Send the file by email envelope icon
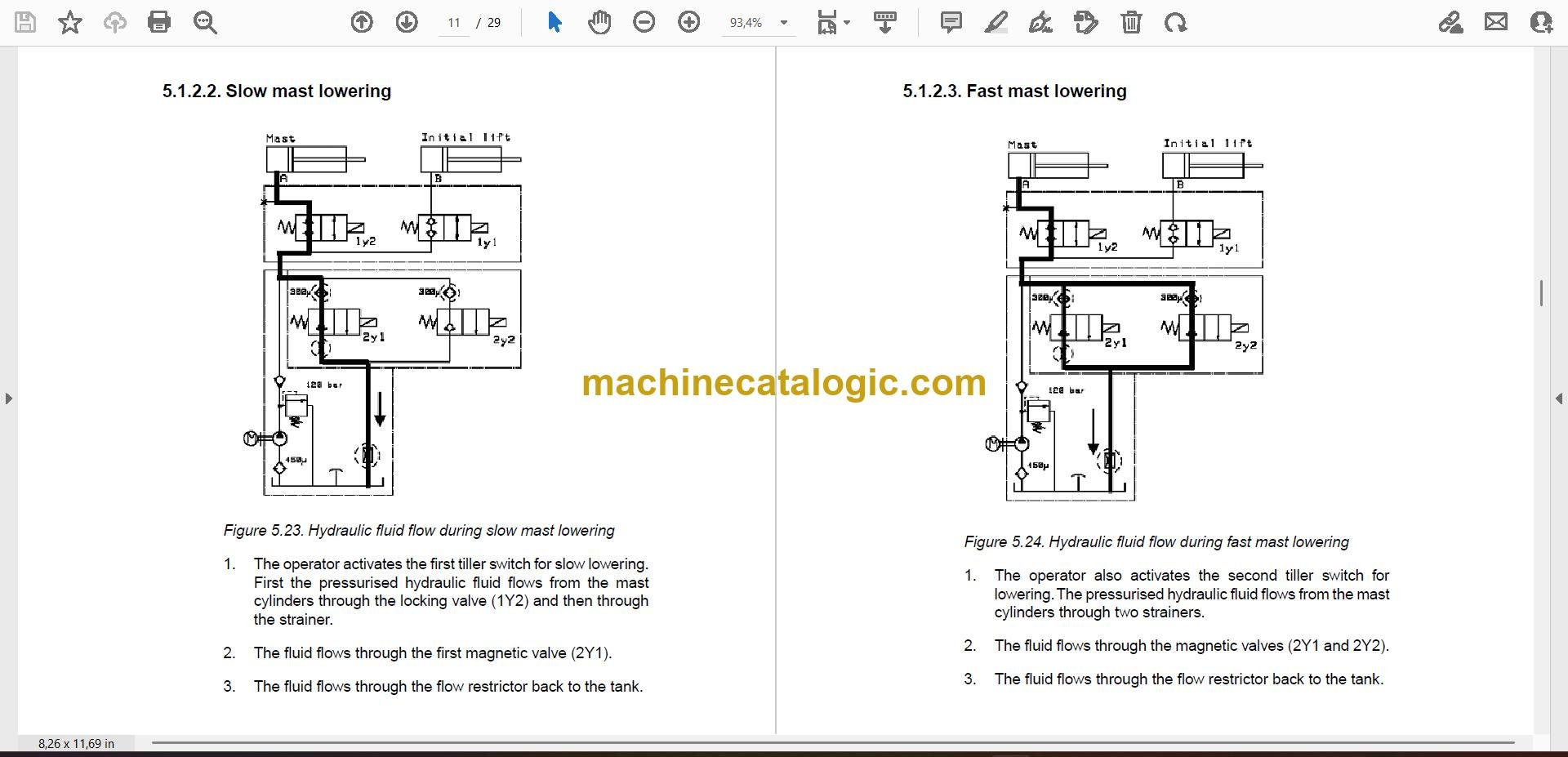 1496,22
